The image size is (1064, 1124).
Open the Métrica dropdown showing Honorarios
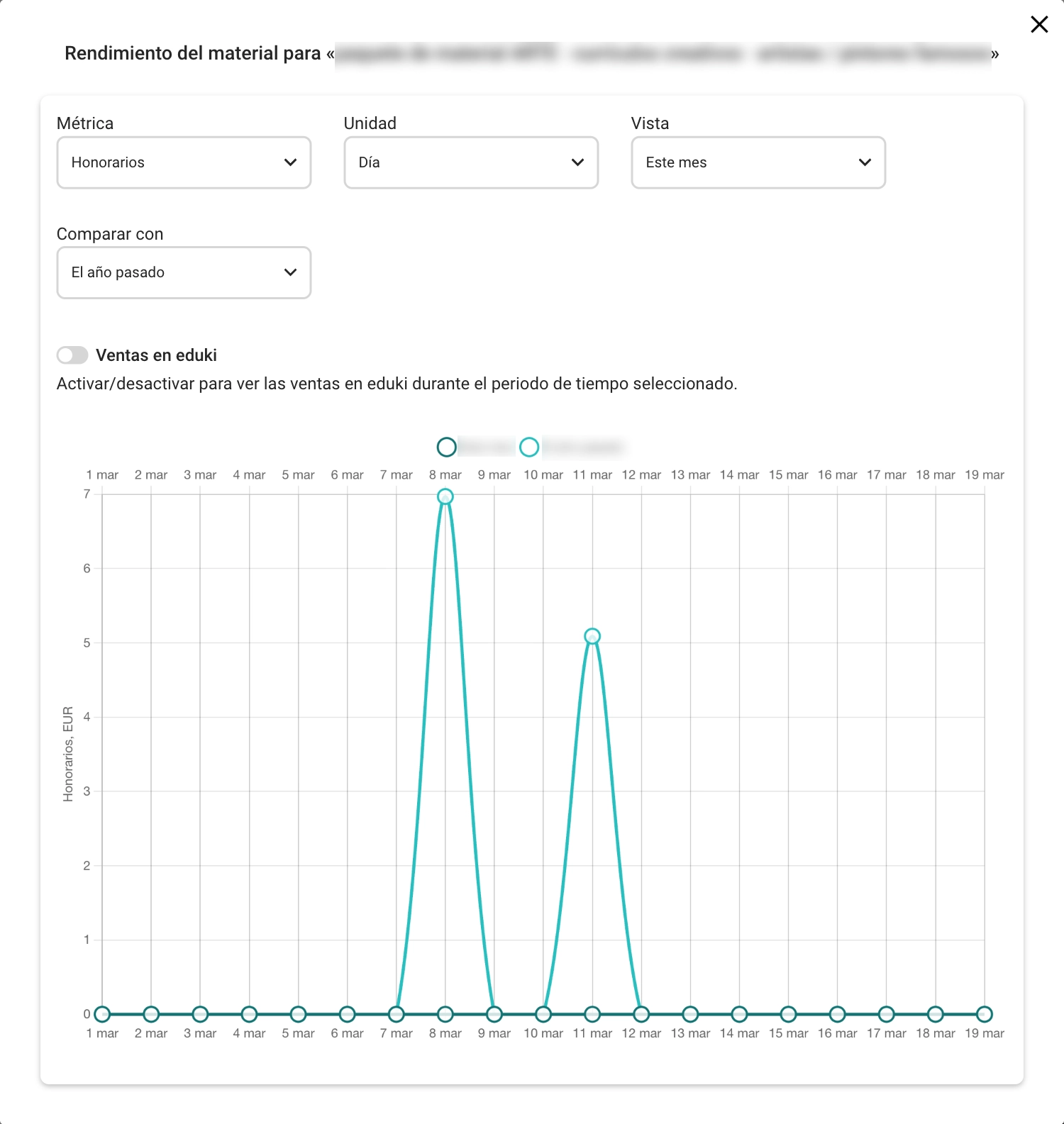[x=184, y=162]
